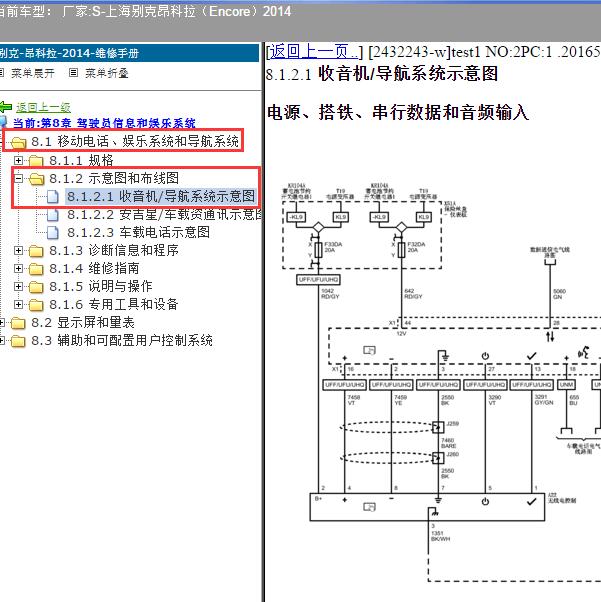Click the green back arrow icon
The image size is (601, 602).
pyautogui.click(x=5, y=107)
